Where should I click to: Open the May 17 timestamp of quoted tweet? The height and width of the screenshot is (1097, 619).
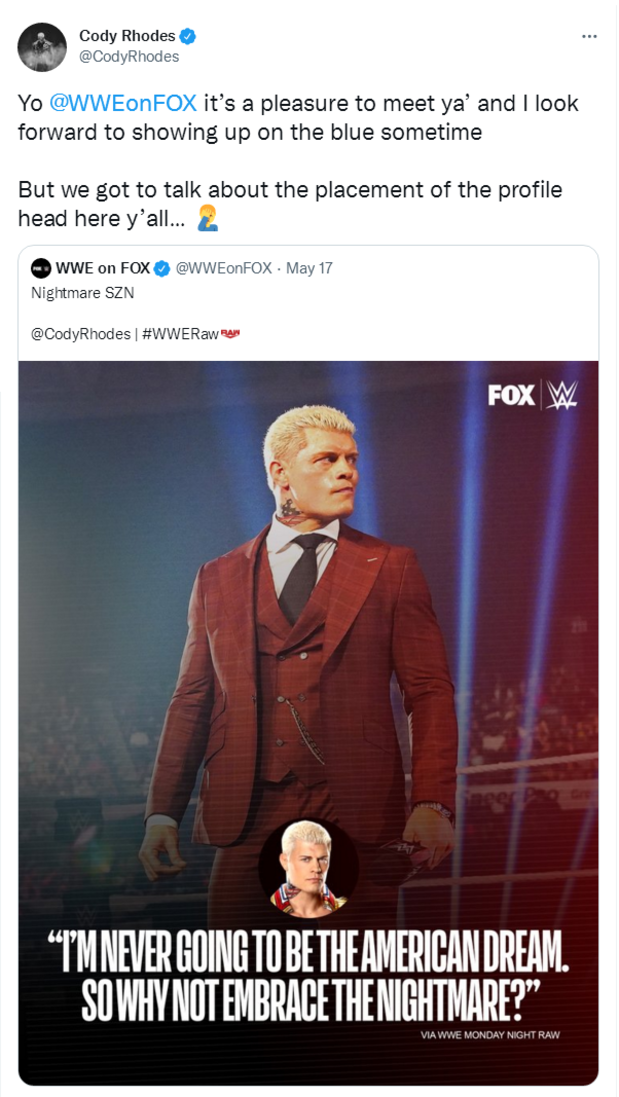click(309, 268)
